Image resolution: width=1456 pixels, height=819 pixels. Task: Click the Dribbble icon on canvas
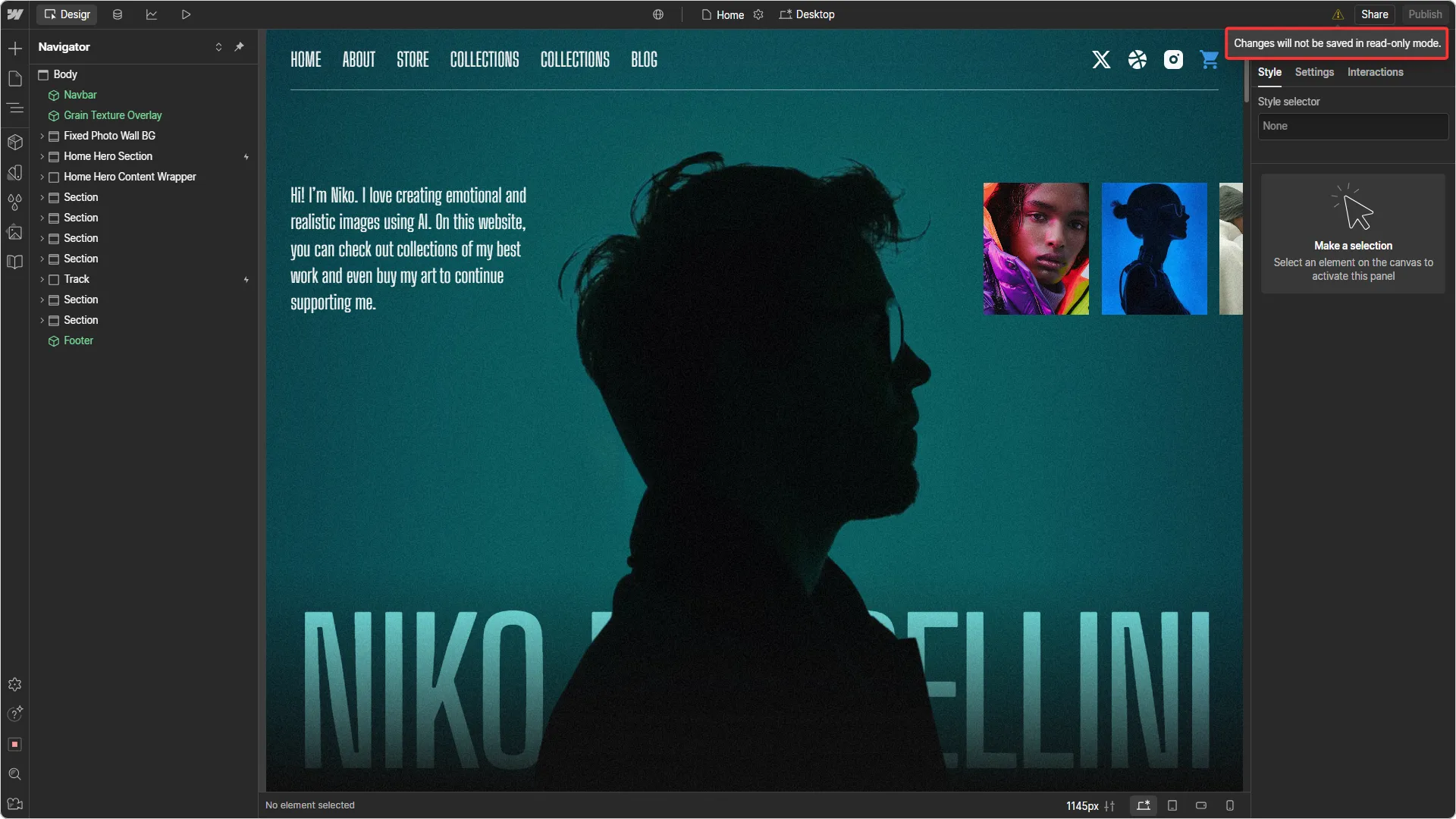pos(1137,59)
